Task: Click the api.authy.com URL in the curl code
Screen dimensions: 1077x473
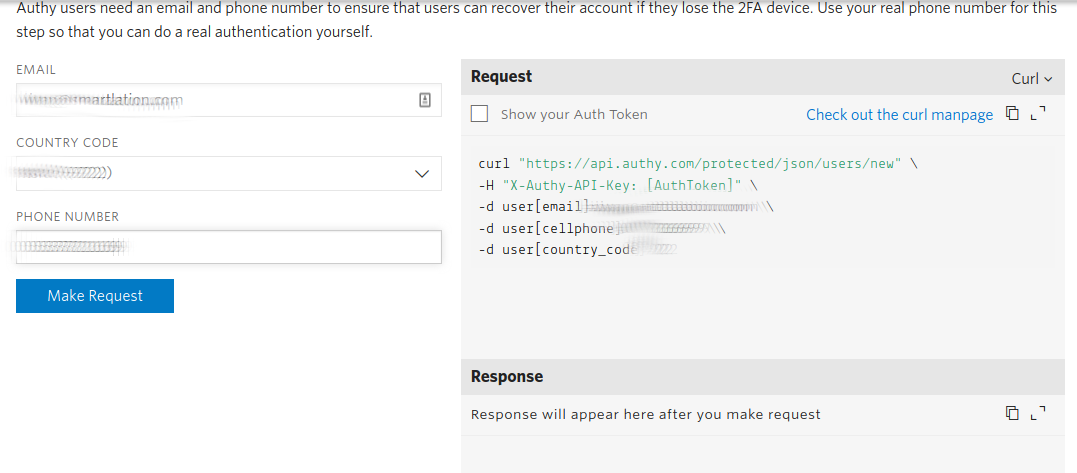Action: [x=711, y=163]
